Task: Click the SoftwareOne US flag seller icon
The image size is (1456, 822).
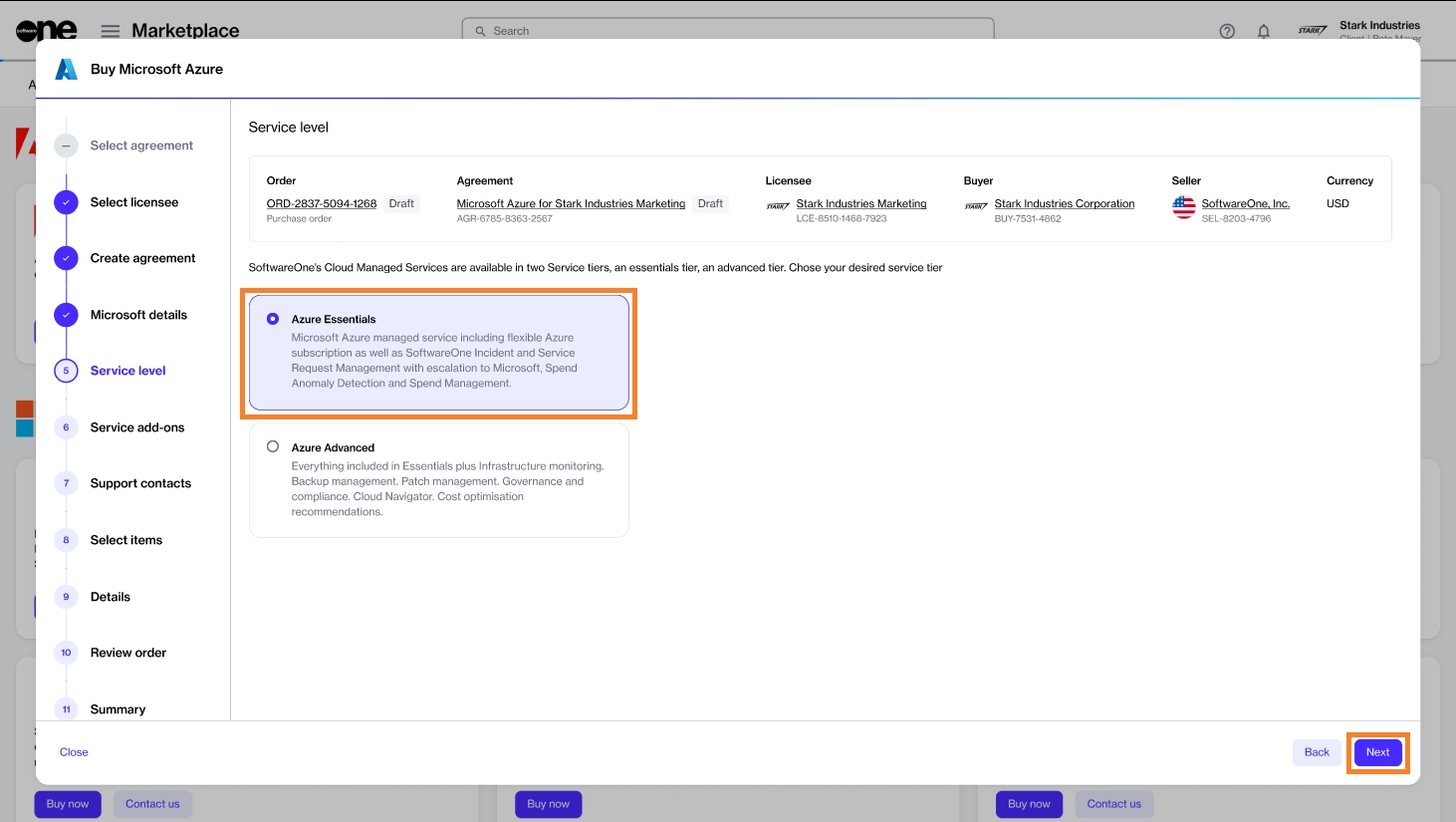Action: [x=1183, y=207]
